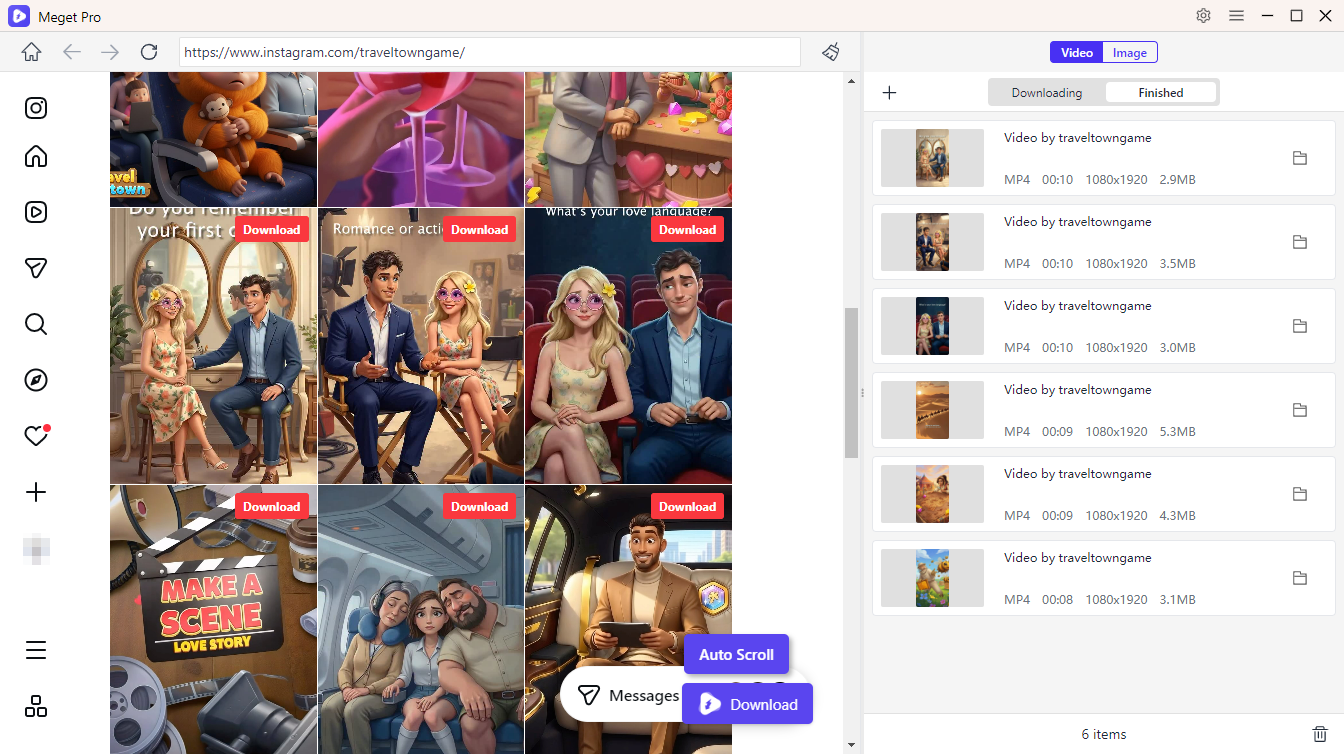Select the Search icon in the sidebar
This screenshot has height=754, width=1344.
click(x=36, y=324)
